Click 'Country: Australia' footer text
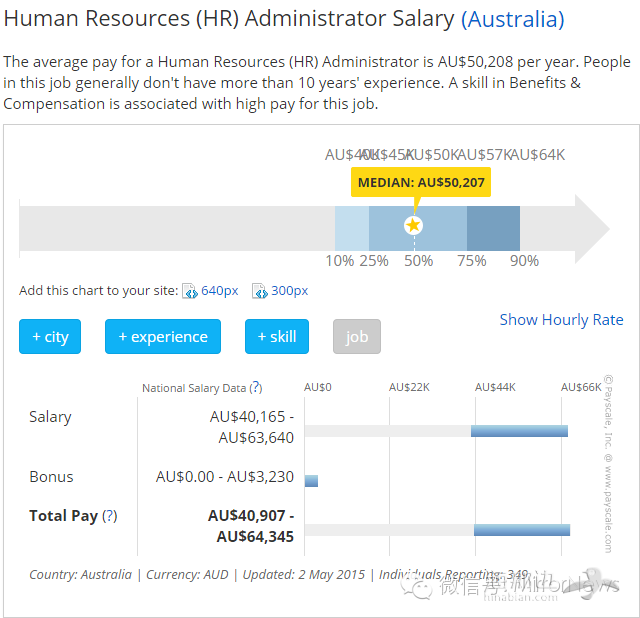 click(80, 574)
